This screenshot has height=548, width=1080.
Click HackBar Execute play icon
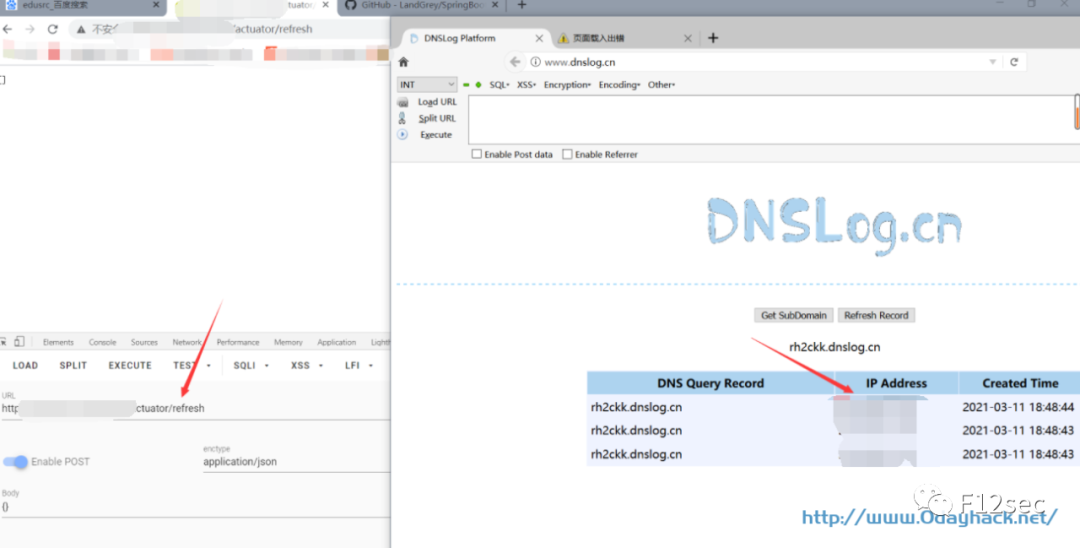[x=402, y=134]
